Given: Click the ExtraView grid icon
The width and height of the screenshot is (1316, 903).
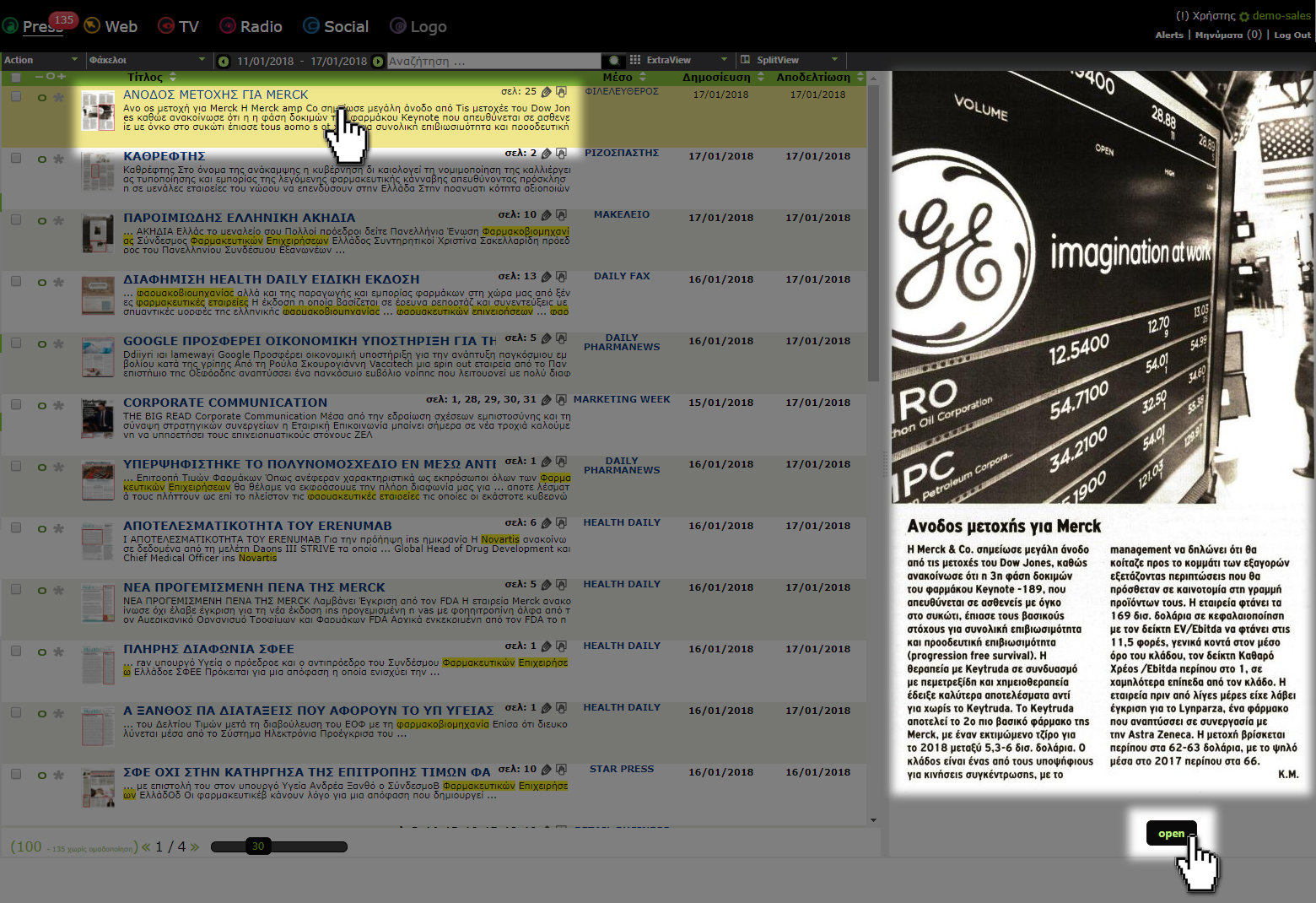Looking at the screenshot, I should point(635,60).
